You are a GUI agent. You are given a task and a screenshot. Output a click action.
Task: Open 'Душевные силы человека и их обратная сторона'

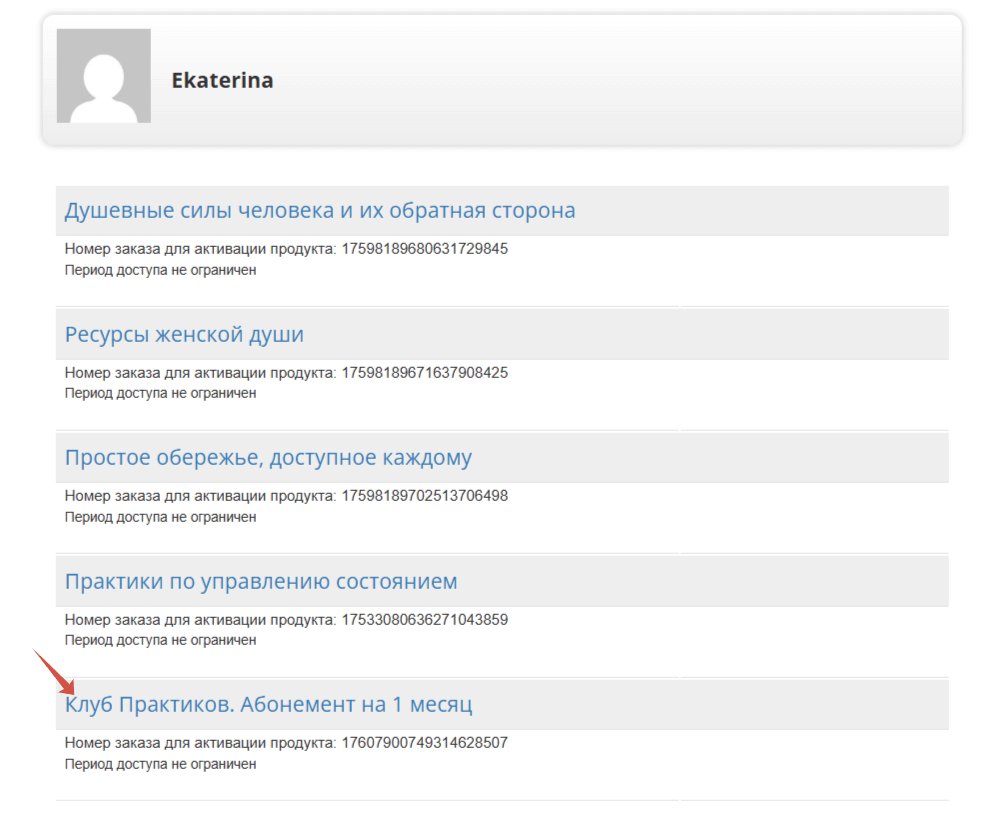319,211
